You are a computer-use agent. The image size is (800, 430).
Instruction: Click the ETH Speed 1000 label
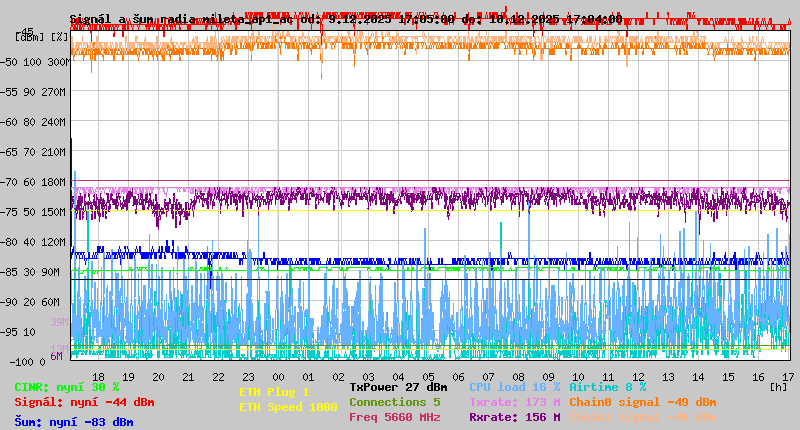288,407
